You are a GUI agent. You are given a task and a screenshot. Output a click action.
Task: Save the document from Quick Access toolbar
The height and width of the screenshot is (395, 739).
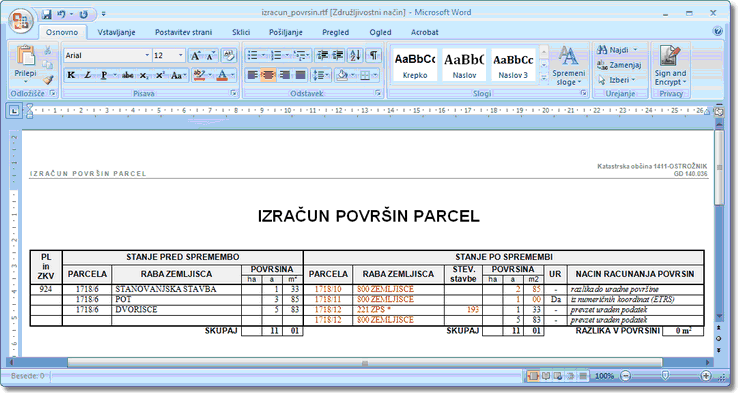(46, 14)
